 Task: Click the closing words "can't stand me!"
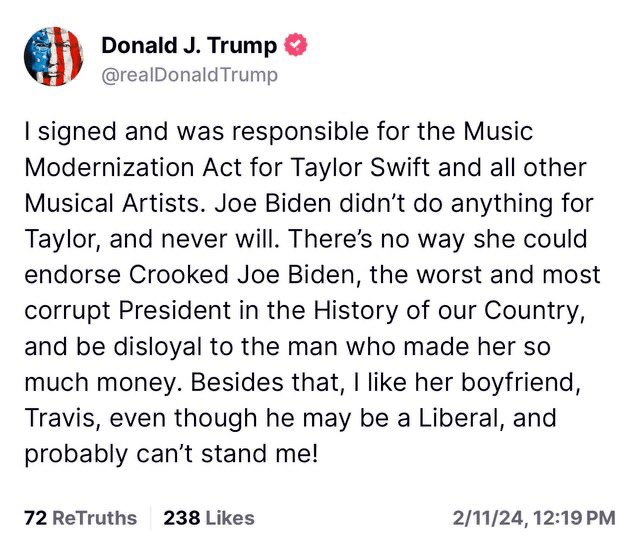tap(246, 454)
